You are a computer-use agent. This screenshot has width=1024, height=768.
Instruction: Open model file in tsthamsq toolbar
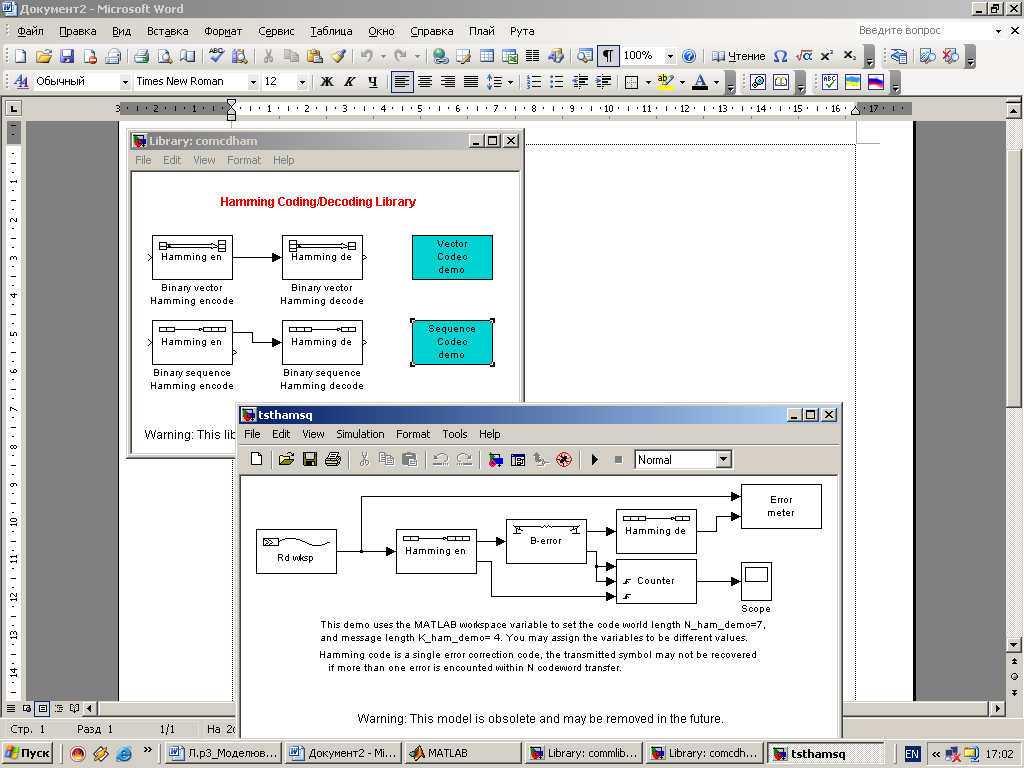pos(286,460)
